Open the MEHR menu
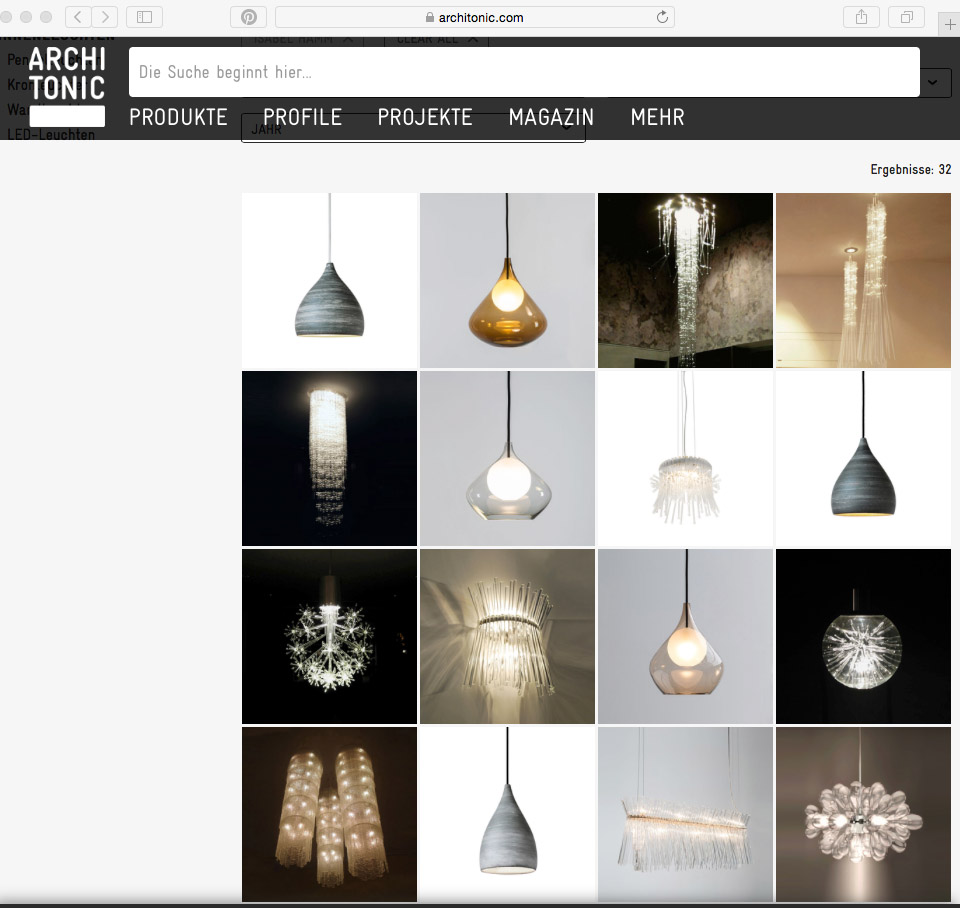Viewport: 960px width, 908px height. coord(658,117)
